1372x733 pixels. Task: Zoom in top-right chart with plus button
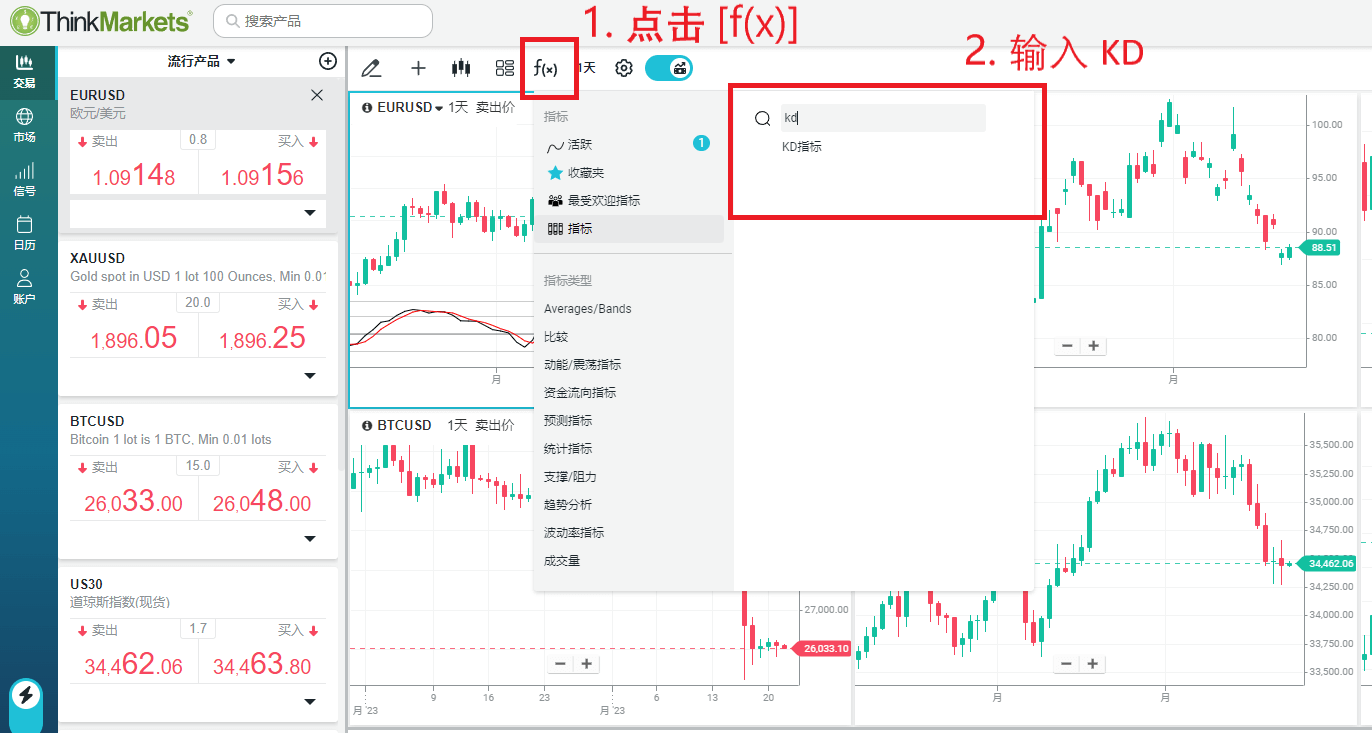coord(1094,346)
